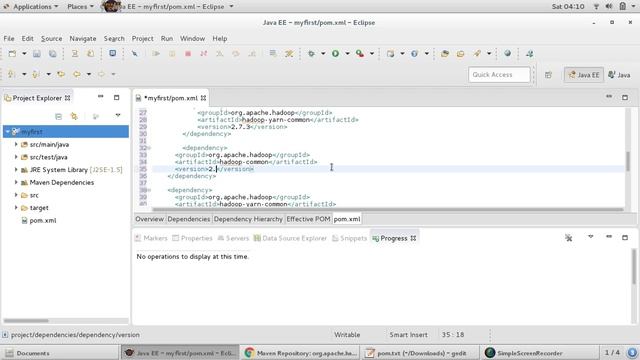The width and height of the screenshot is (640, 360).
Task: Click the Save toolbar icon
Action: pyautogui.click(x=37, y=53)
